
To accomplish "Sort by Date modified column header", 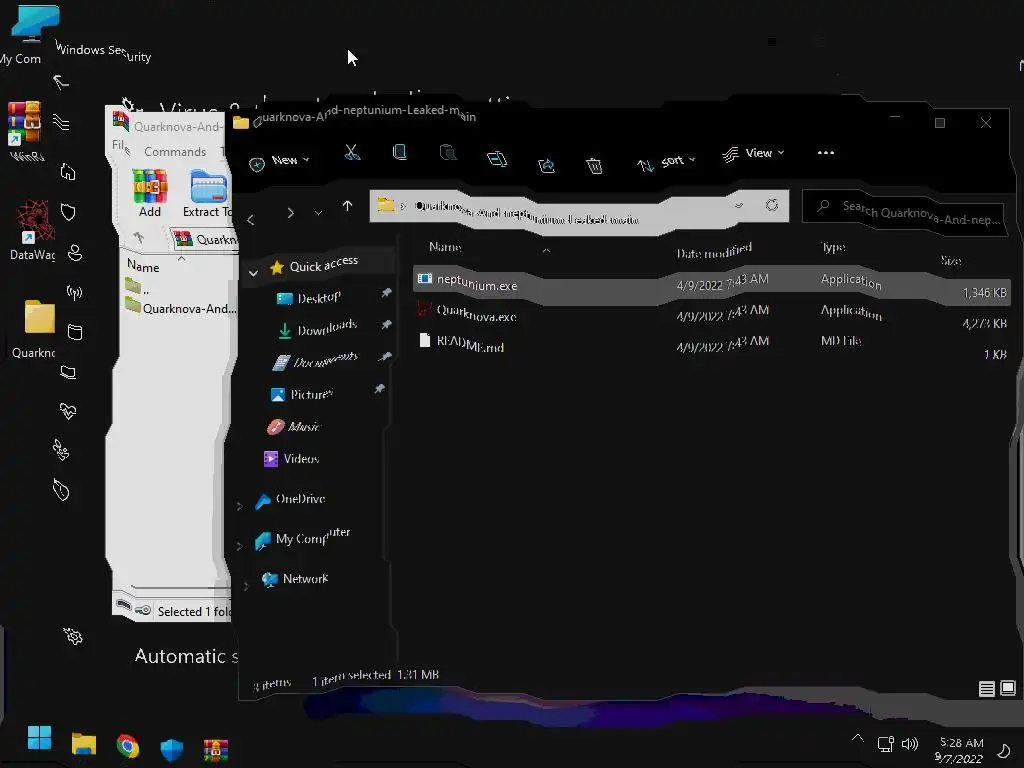I will pos(714,251).
